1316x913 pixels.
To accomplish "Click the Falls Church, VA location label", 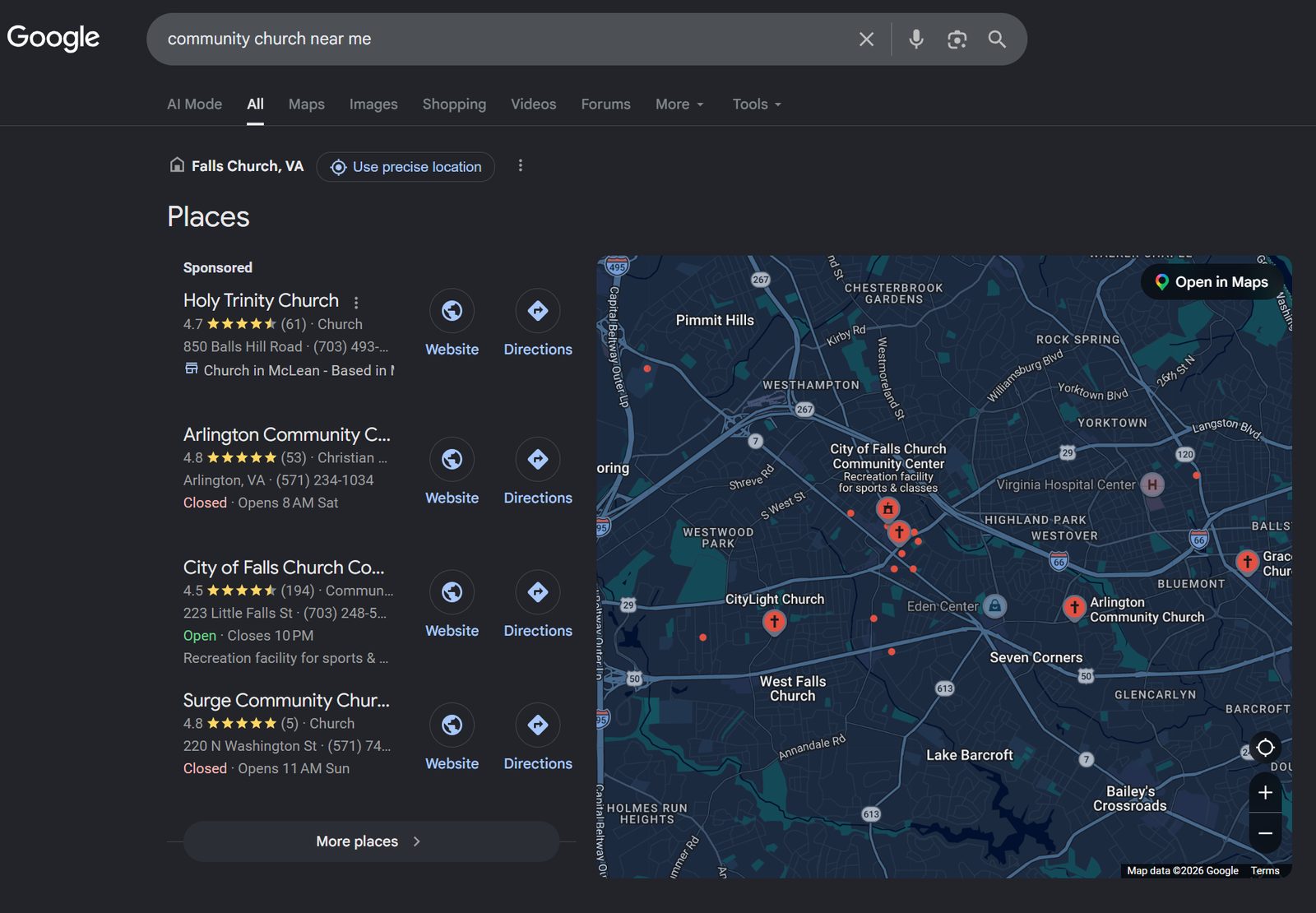I will [x=248, y=166].
